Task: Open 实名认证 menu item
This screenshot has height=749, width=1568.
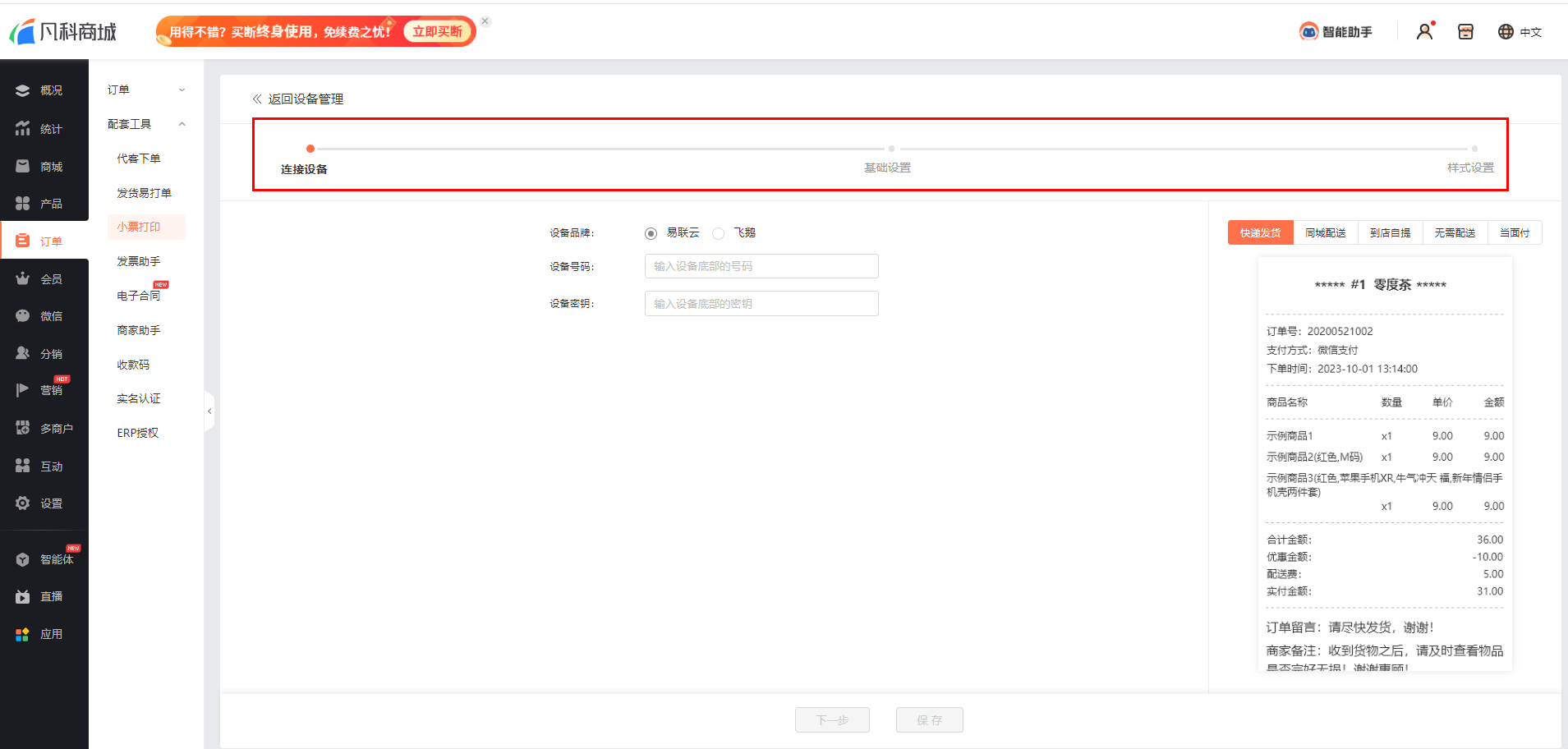Action: (x=138, y=398)
